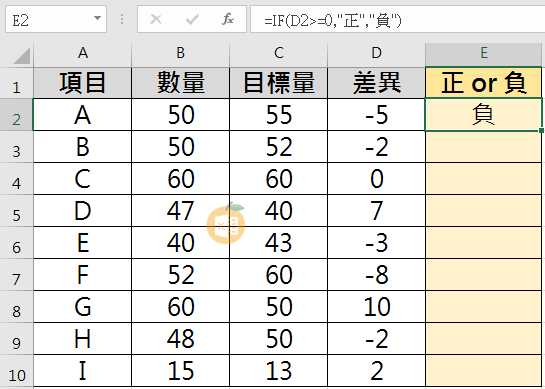Image resolution: width=545 pixels, height=389 pixels.
Task: Select empty cell E6 in yellow column
Action: [x=483, y=243]
